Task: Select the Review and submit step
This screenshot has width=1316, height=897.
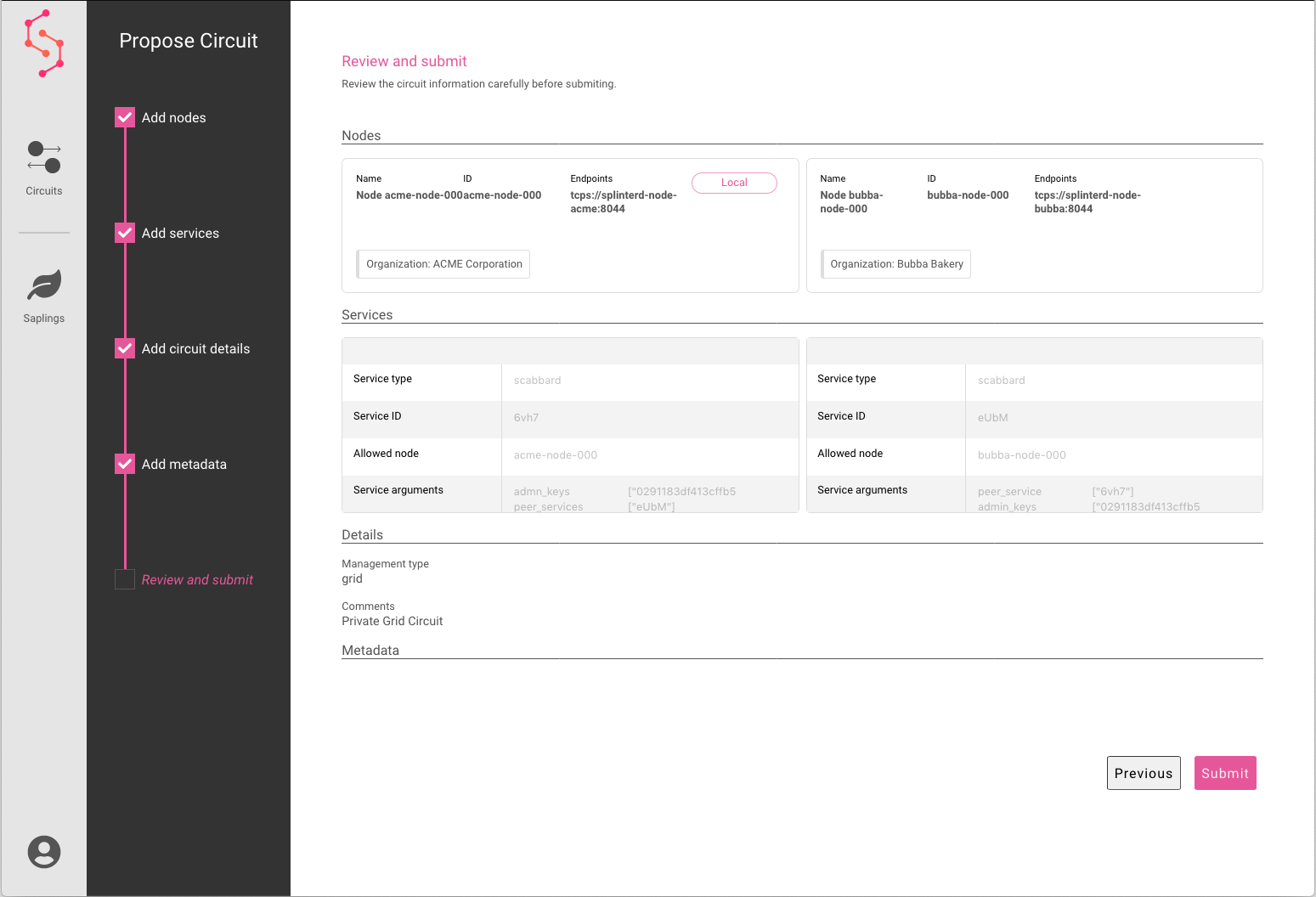Action: [197, 580]
